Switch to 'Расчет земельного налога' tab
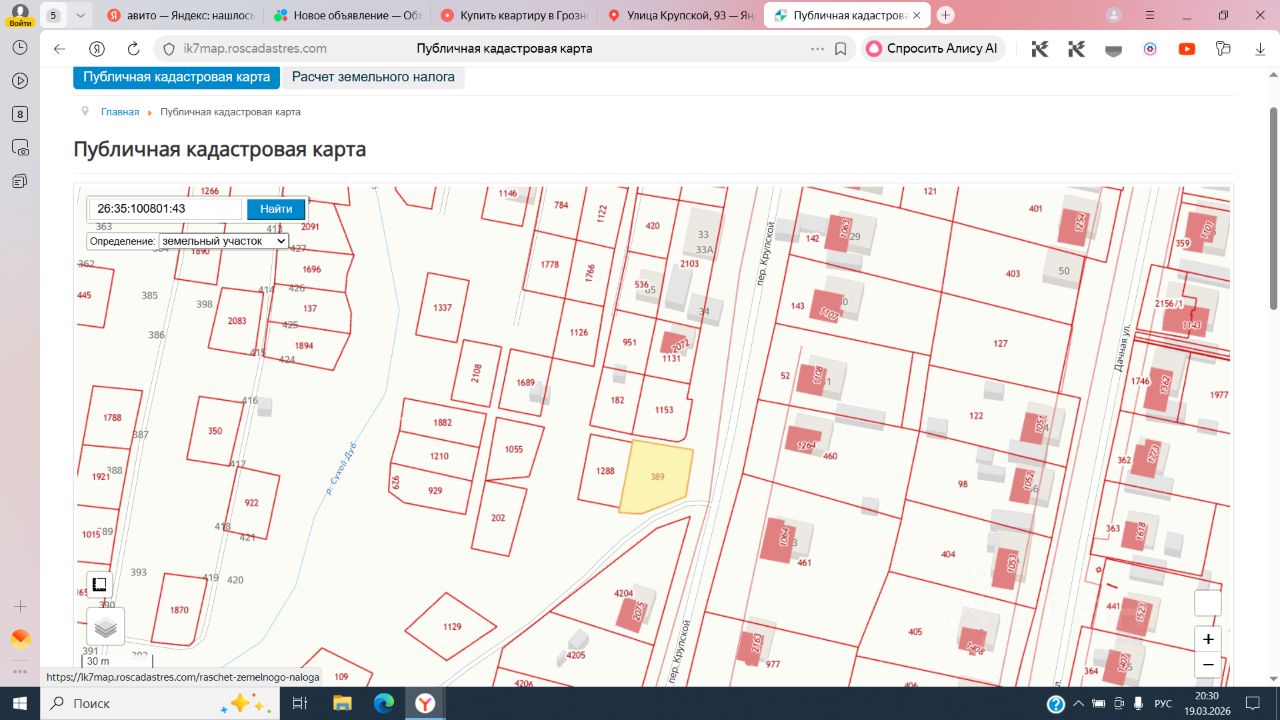Screen dimensions: 1280x720 [373, 77]
